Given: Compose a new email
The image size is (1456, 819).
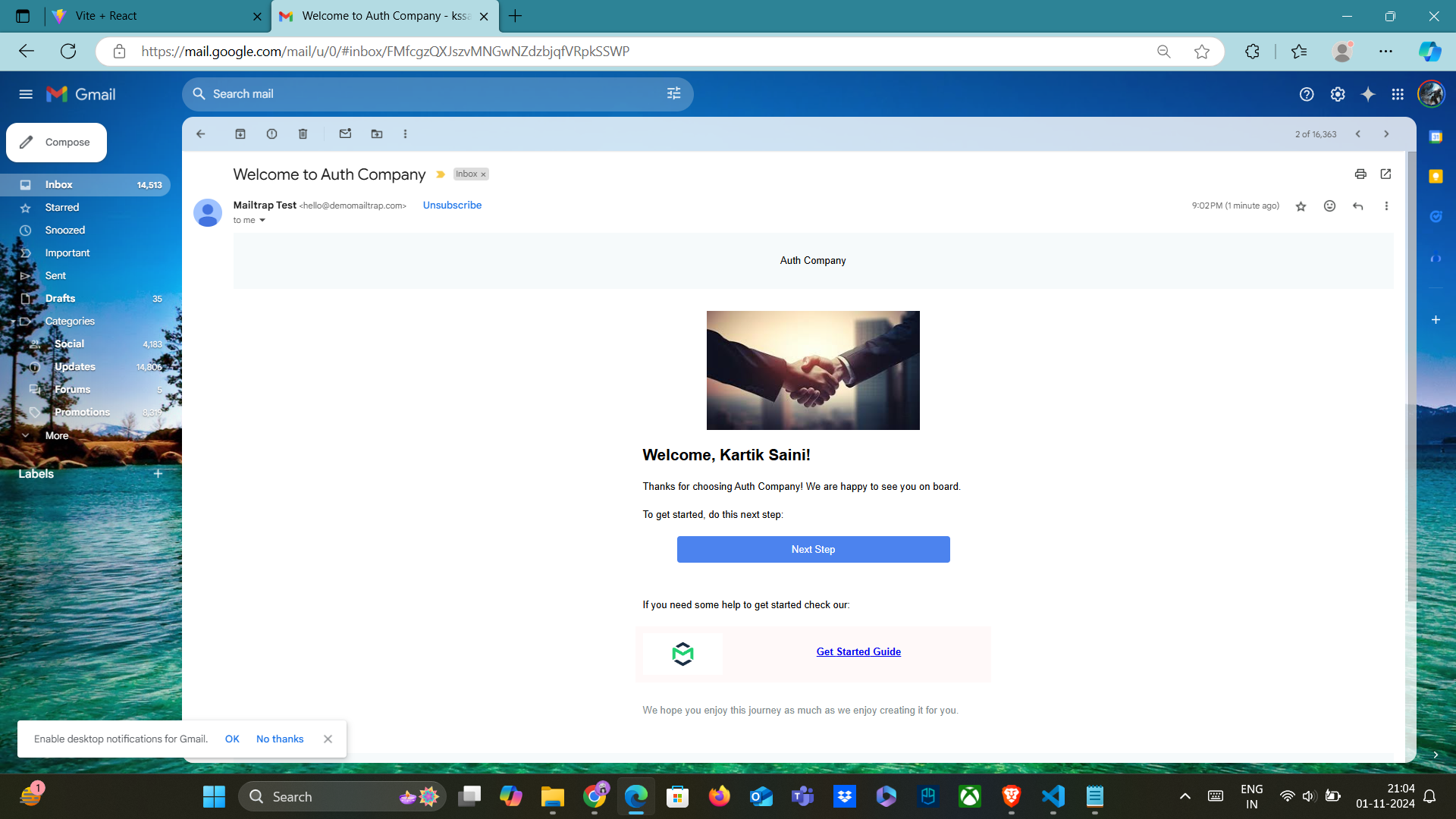Looking at the screenshot, I should click(56, 143).
